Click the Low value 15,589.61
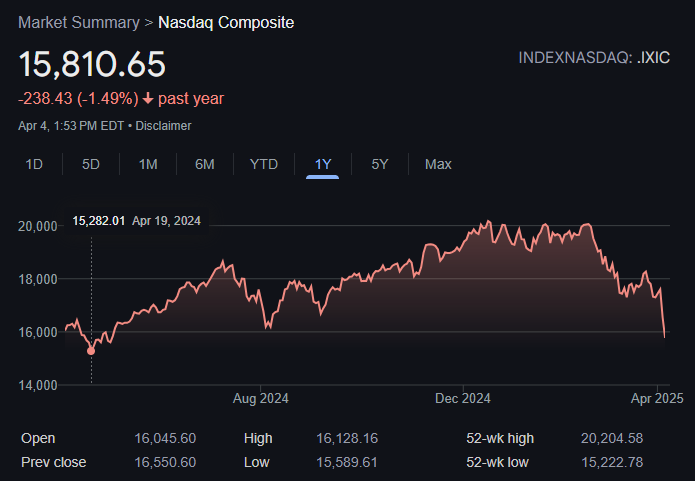 [x=347, y=462]
